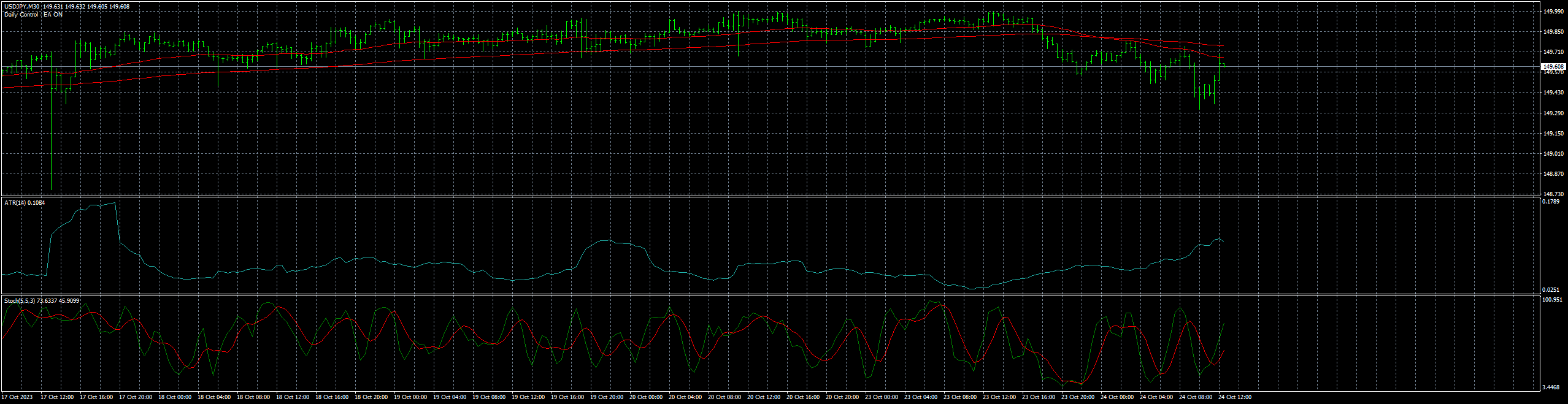Screen dimensions: 1568x404
Task: Click the '24 Oct 12:00' time label
Action: (1235, 397)
